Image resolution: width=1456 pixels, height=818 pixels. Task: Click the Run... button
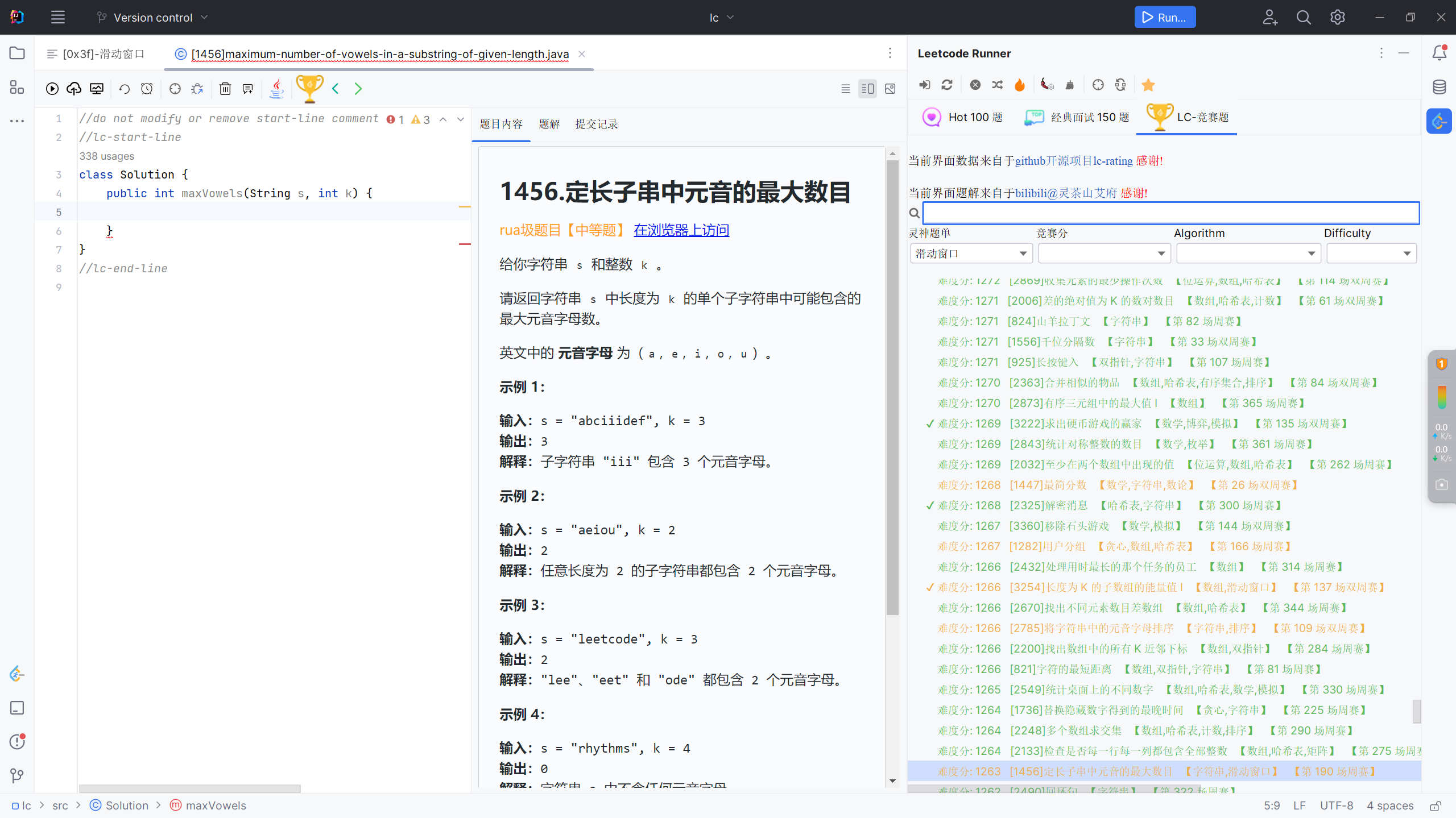pyautogui.click(x=1165, y=18)
